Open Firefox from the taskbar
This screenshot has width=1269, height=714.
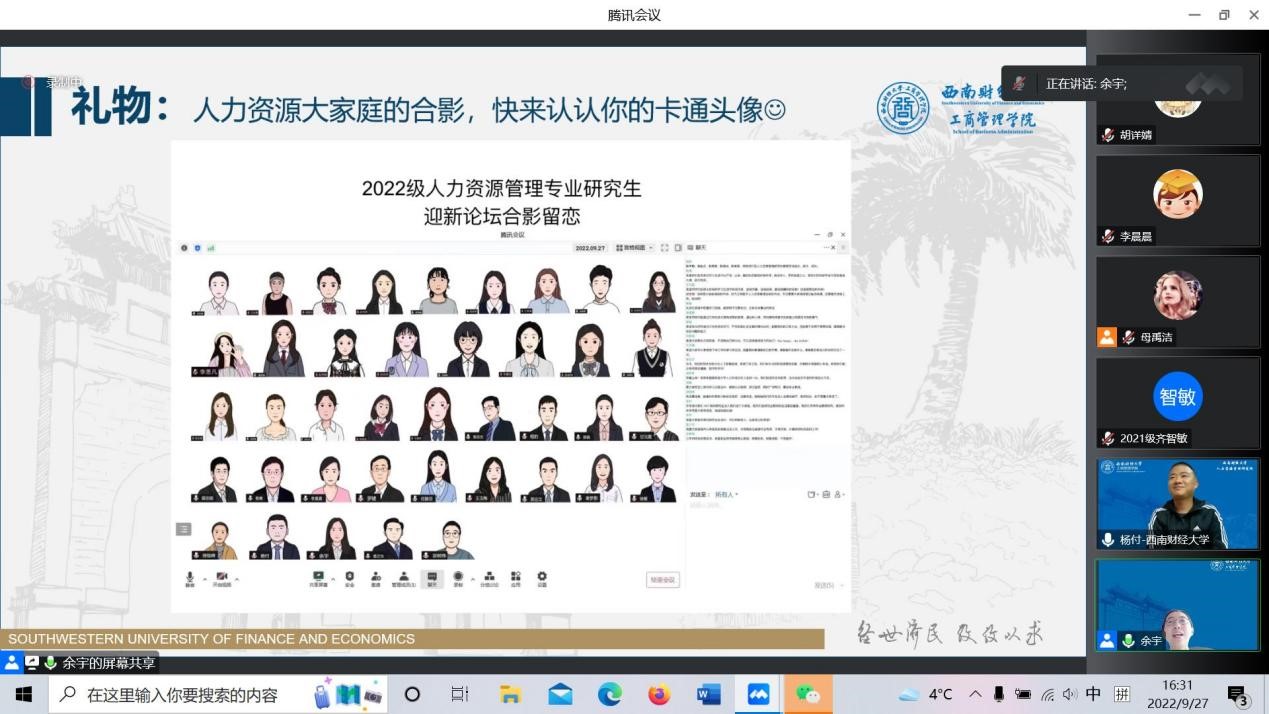(x=658, y=694)
